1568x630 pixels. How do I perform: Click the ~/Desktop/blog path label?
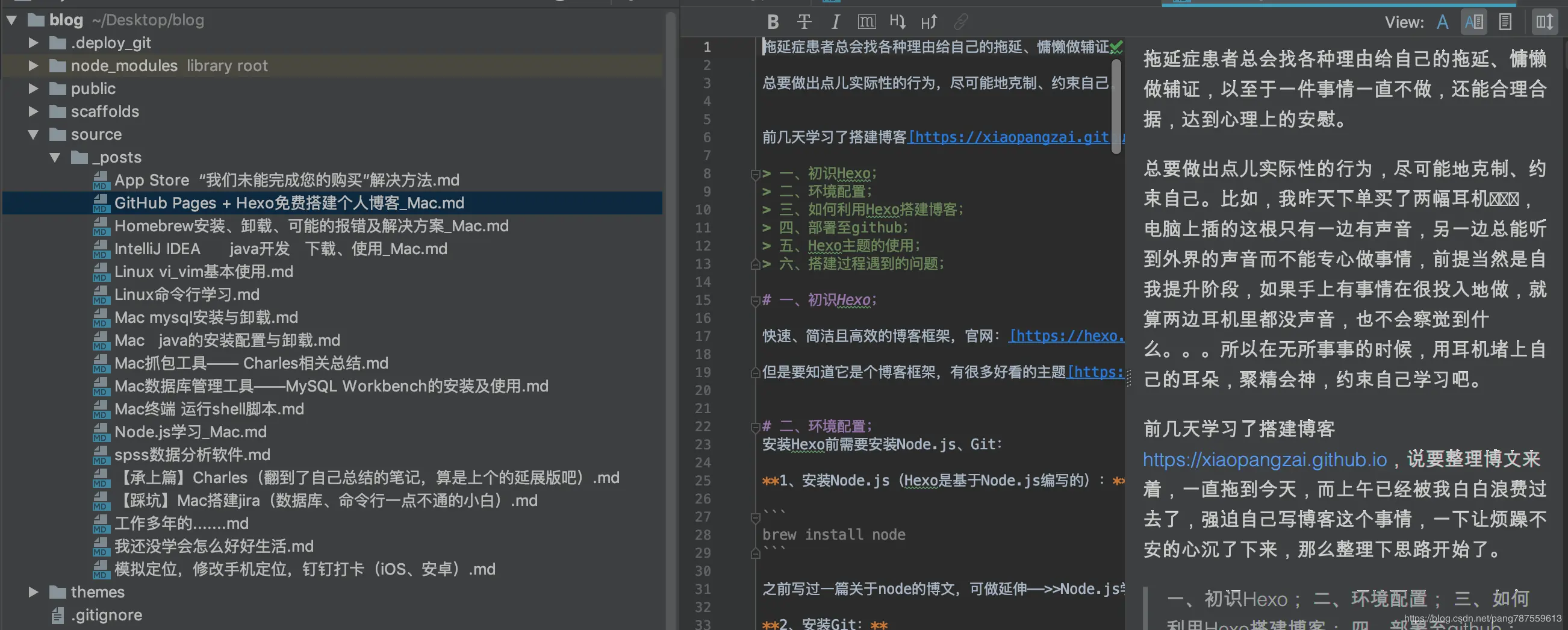pyautogui.click(x=148, y=20)
